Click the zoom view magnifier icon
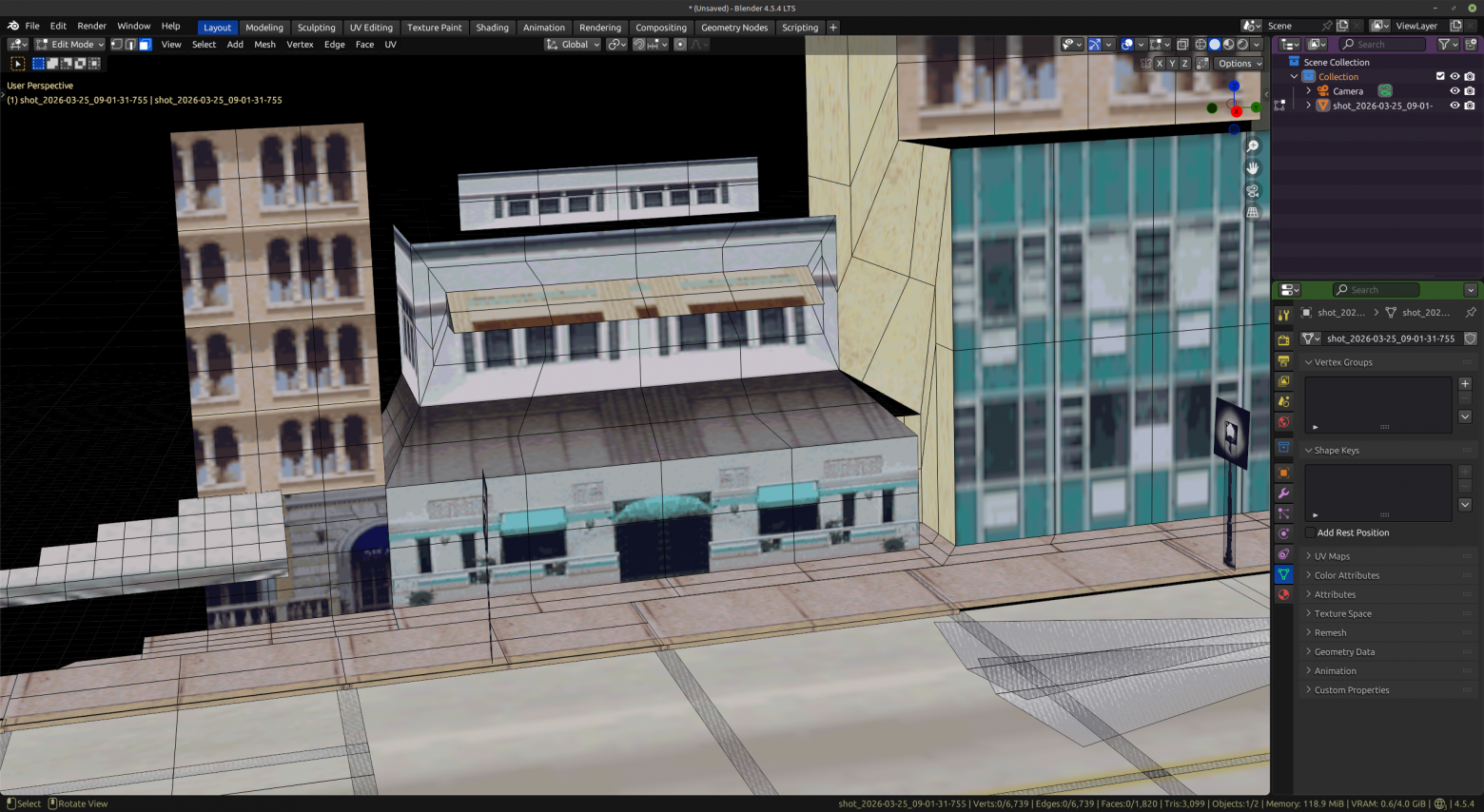The width and height of the screenshot is (1484, 812). (x=1253, y=146)
